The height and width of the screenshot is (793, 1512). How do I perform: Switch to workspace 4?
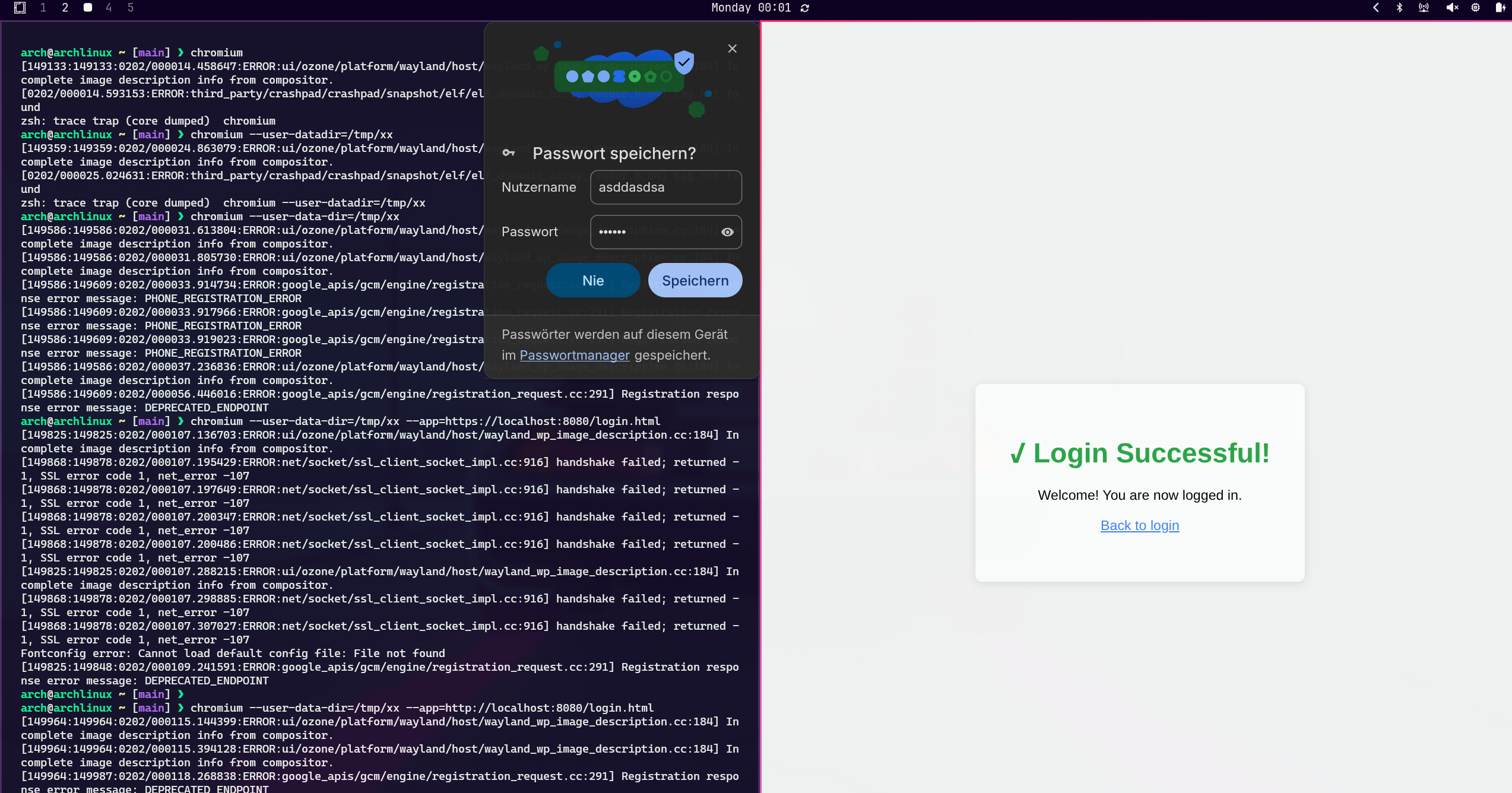click(109, 8)
